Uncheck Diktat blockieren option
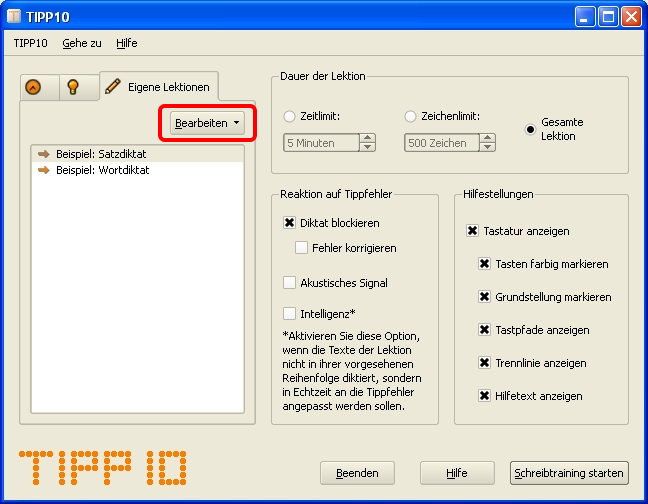 tap(290, 223)
